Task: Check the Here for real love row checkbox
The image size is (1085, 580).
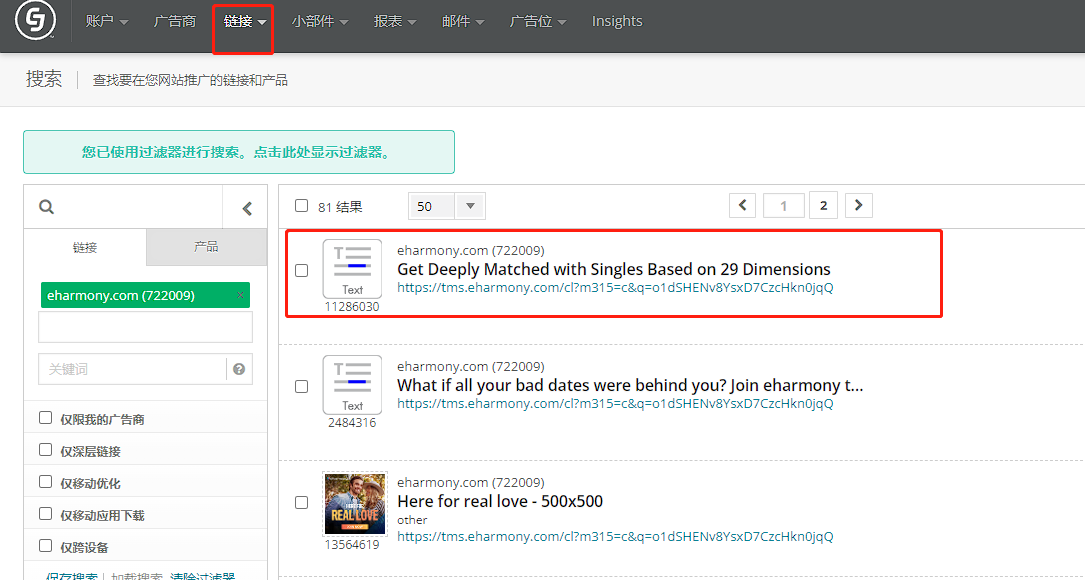Action: (302, 502)
